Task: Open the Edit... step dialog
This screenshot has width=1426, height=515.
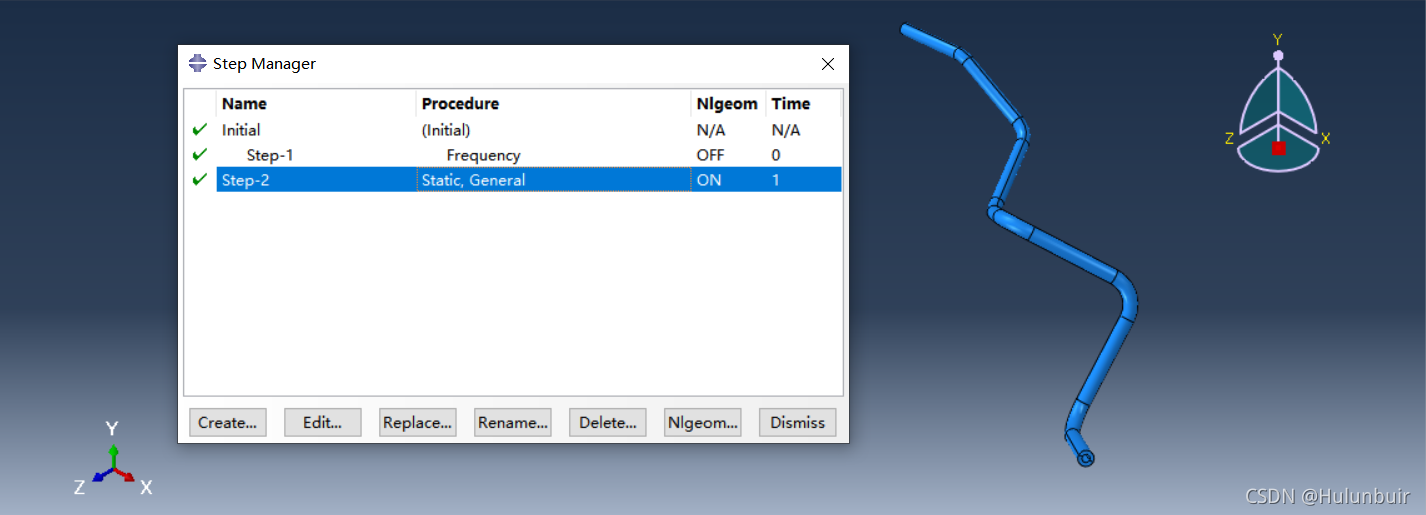Action: pos(322,422)
